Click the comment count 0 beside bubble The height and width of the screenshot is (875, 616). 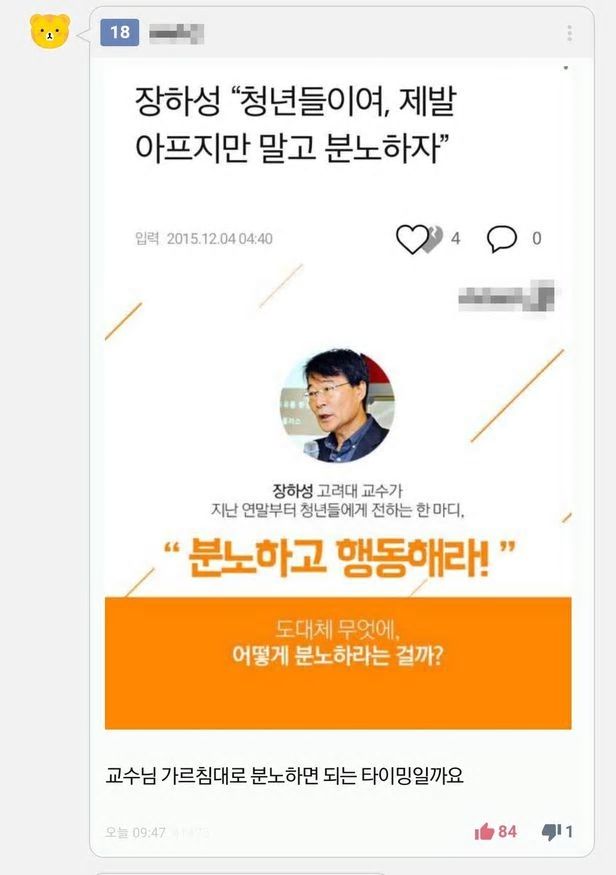536,239
